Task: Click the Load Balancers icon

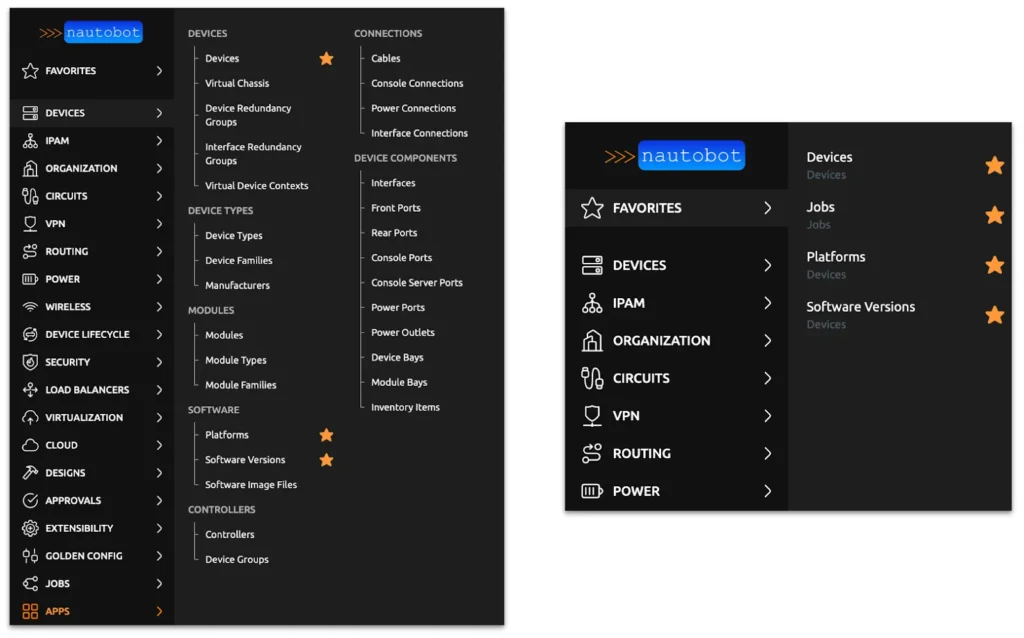Action: [x=30, y=390]
